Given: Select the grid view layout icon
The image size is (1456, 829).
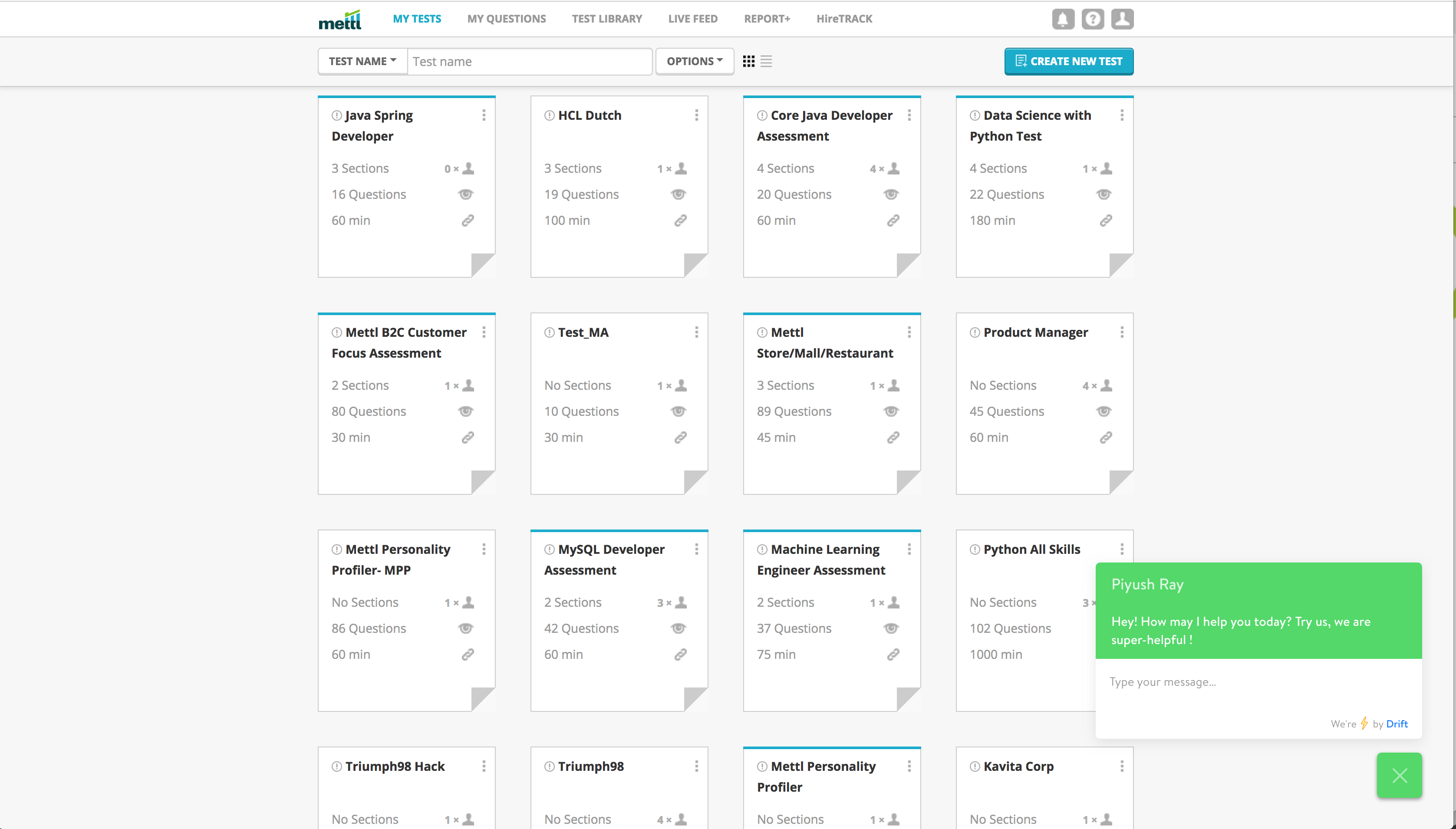Looking at the screenshot, I should point(748,61).
